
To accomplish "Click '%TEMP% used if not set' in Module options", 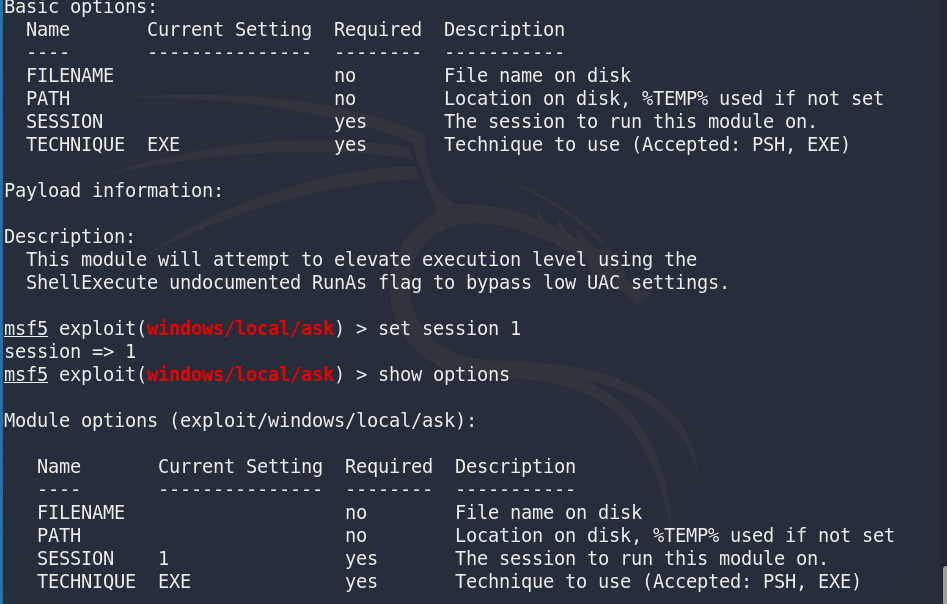I will pyautogui.click(x=773, y=535).
